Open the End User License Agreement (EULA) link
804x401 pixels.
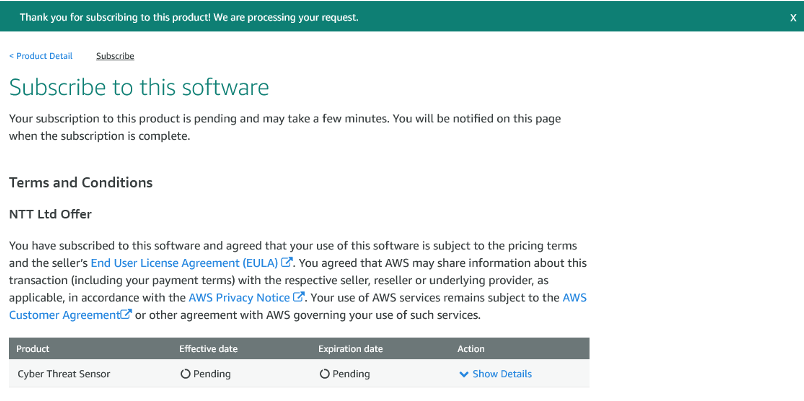[185, 263]
